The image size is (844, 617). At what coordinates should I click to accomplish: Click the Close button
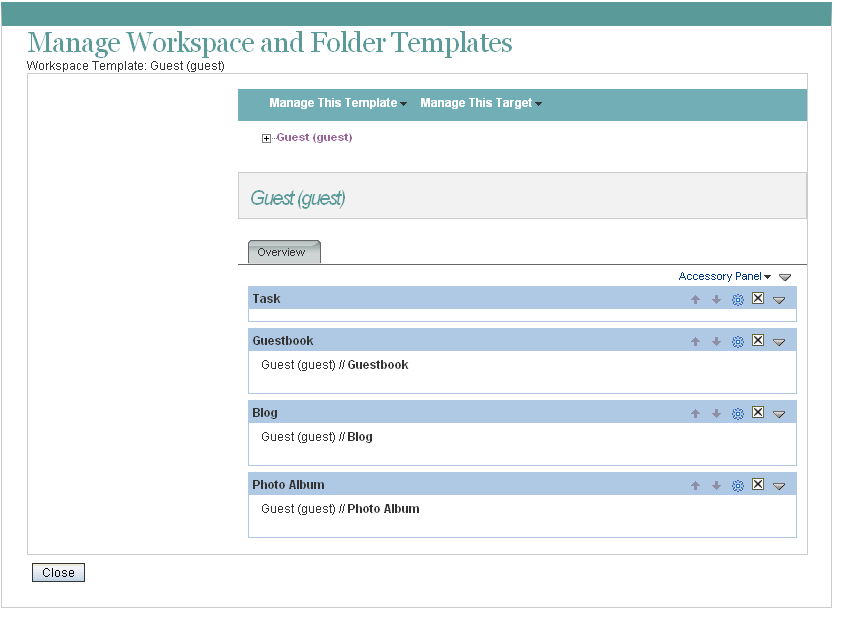click(x=58, y=572)
